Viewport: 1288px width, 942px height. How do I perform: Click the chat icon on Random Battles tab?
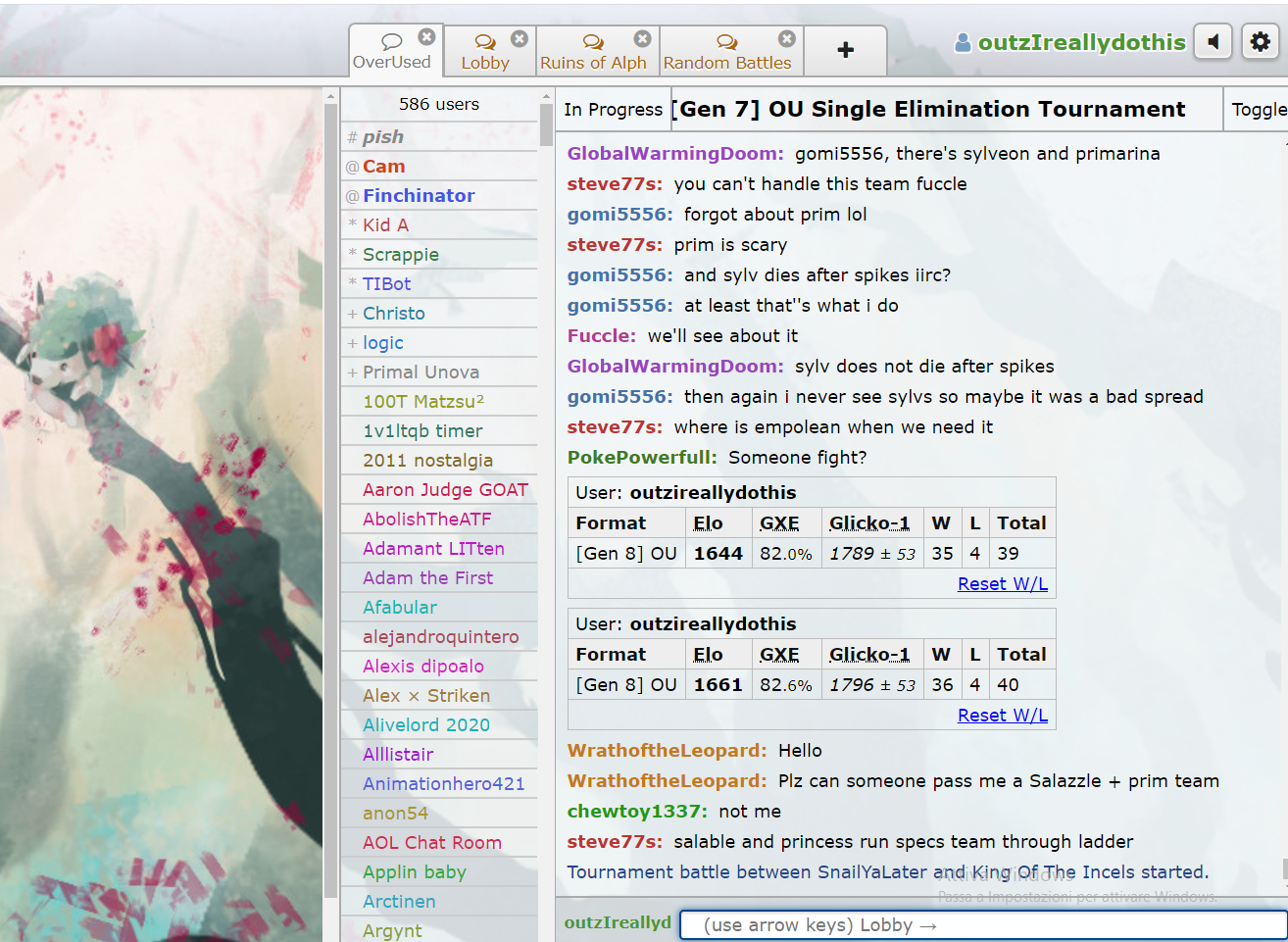(x=726, y=42)
